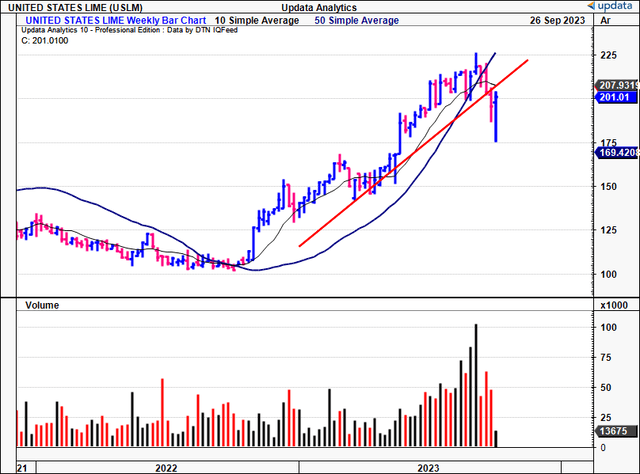
Task: Click the 'Updata Analytics' header text
Action: pos(319,7)
